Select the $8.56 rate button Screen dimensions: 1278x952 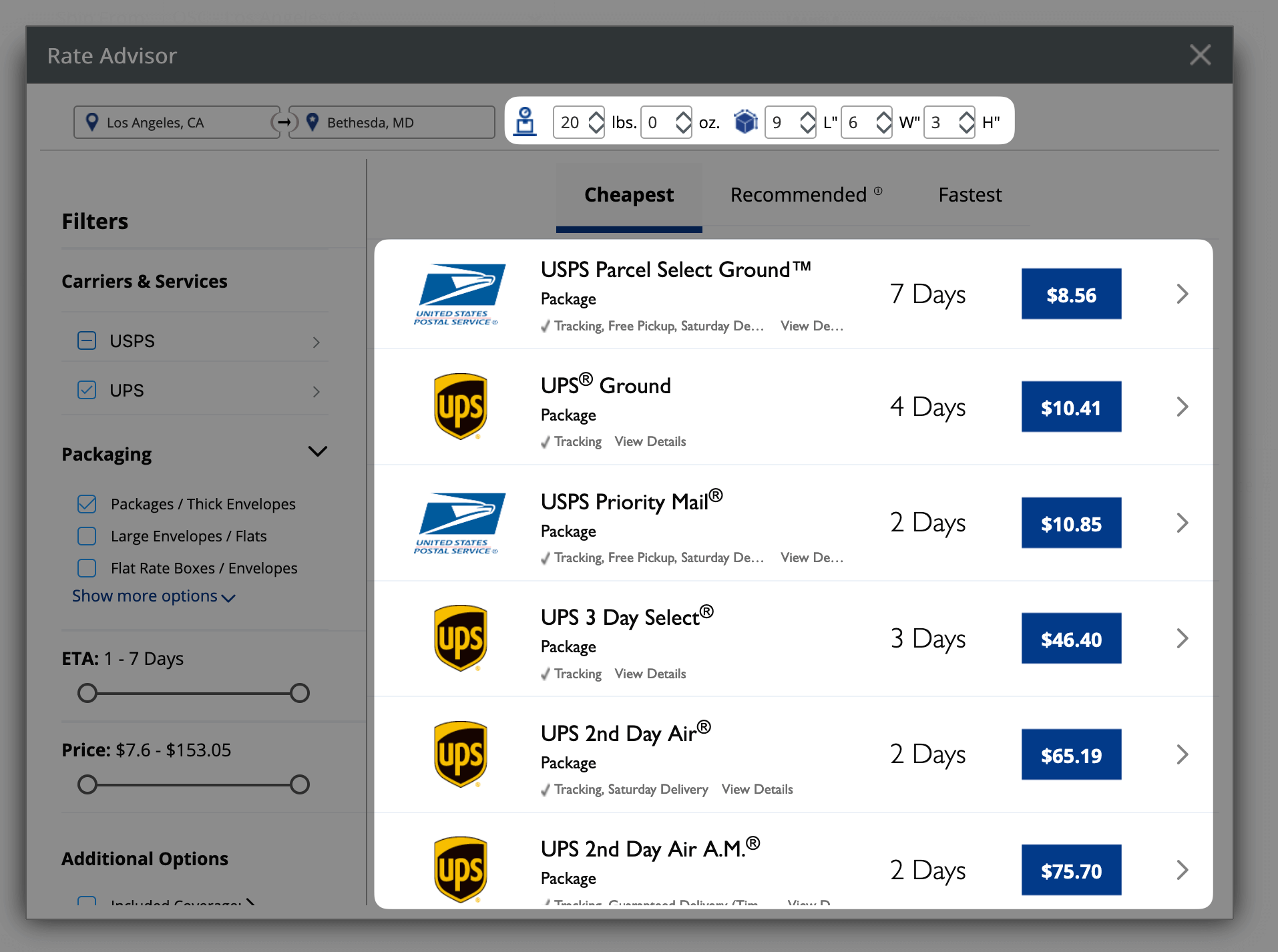click(x=1071, y=294)
